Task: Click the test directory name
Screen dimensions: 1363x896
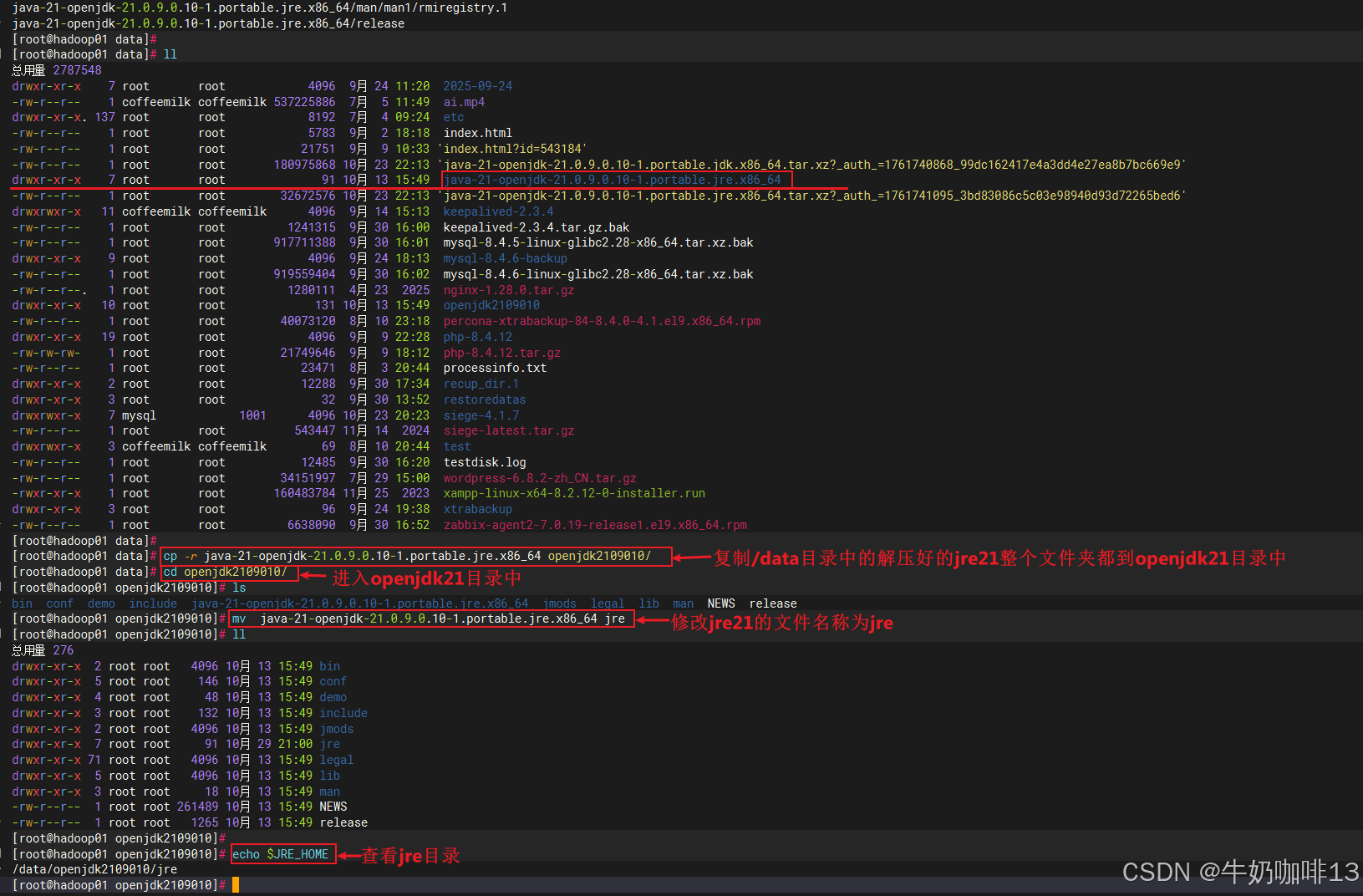Action: coord(456,446)
